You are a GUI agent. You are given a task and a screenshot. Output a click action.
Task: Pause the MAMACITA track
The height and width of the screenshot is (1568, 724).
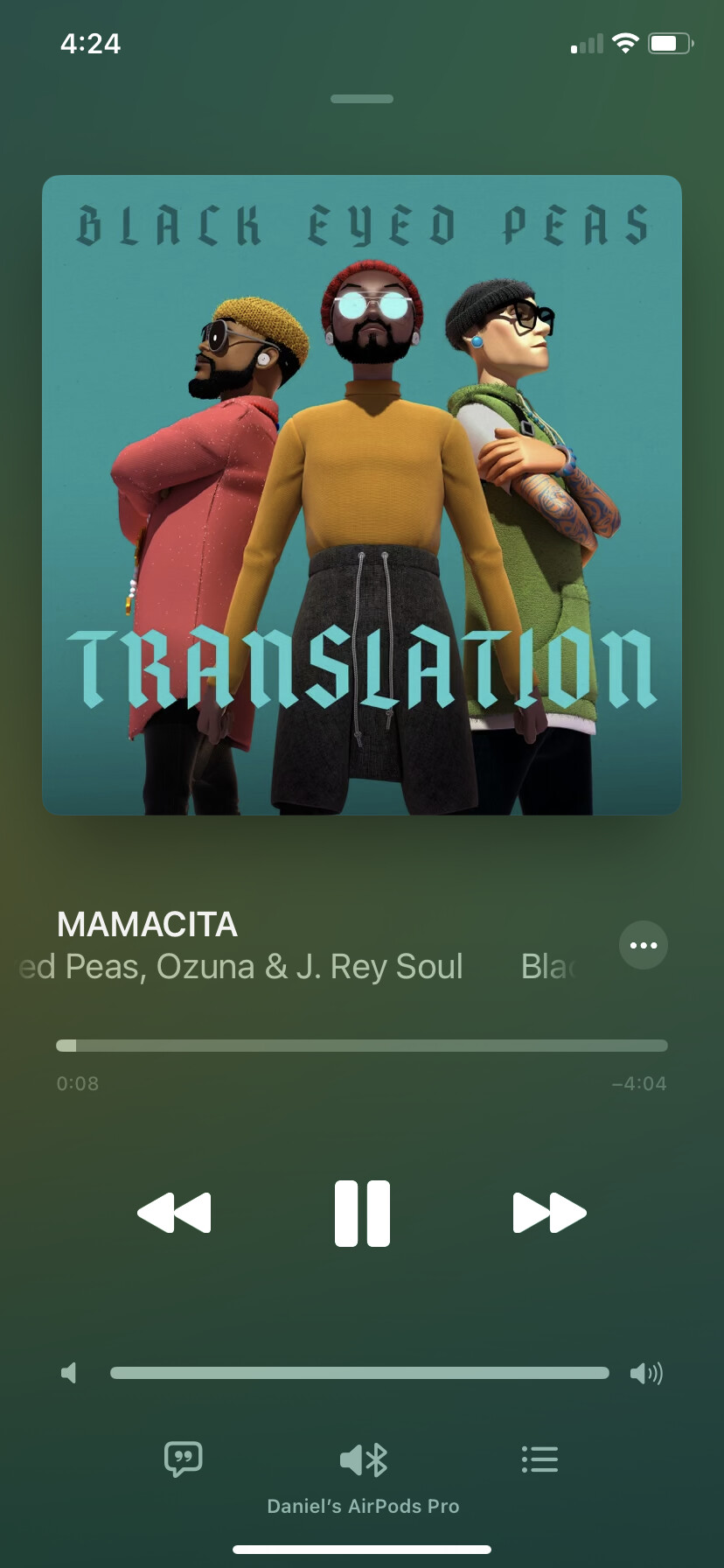362,1213
